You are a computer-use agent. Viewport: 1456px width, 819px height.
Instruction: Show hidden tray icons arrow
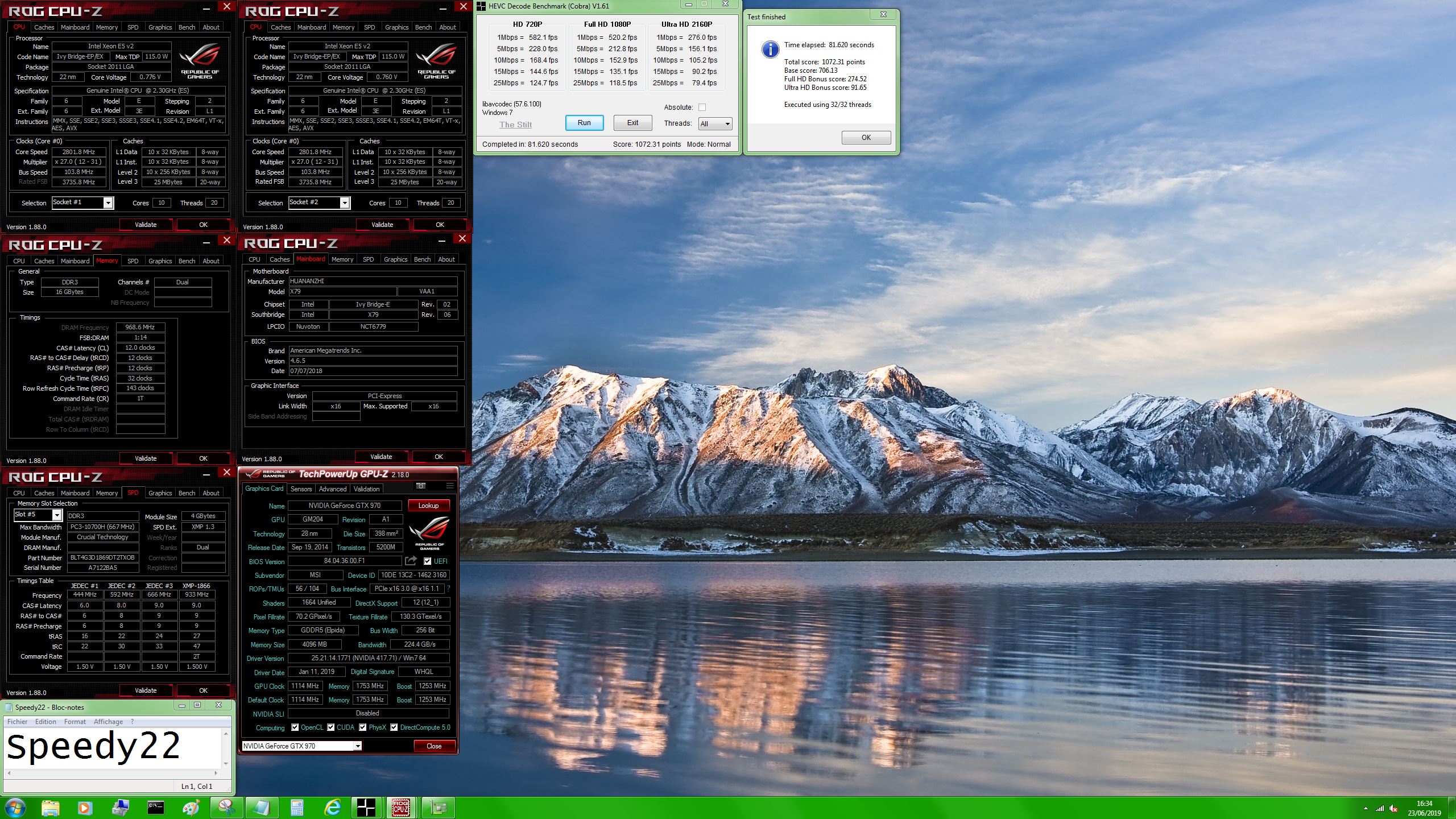point(1366,808)
